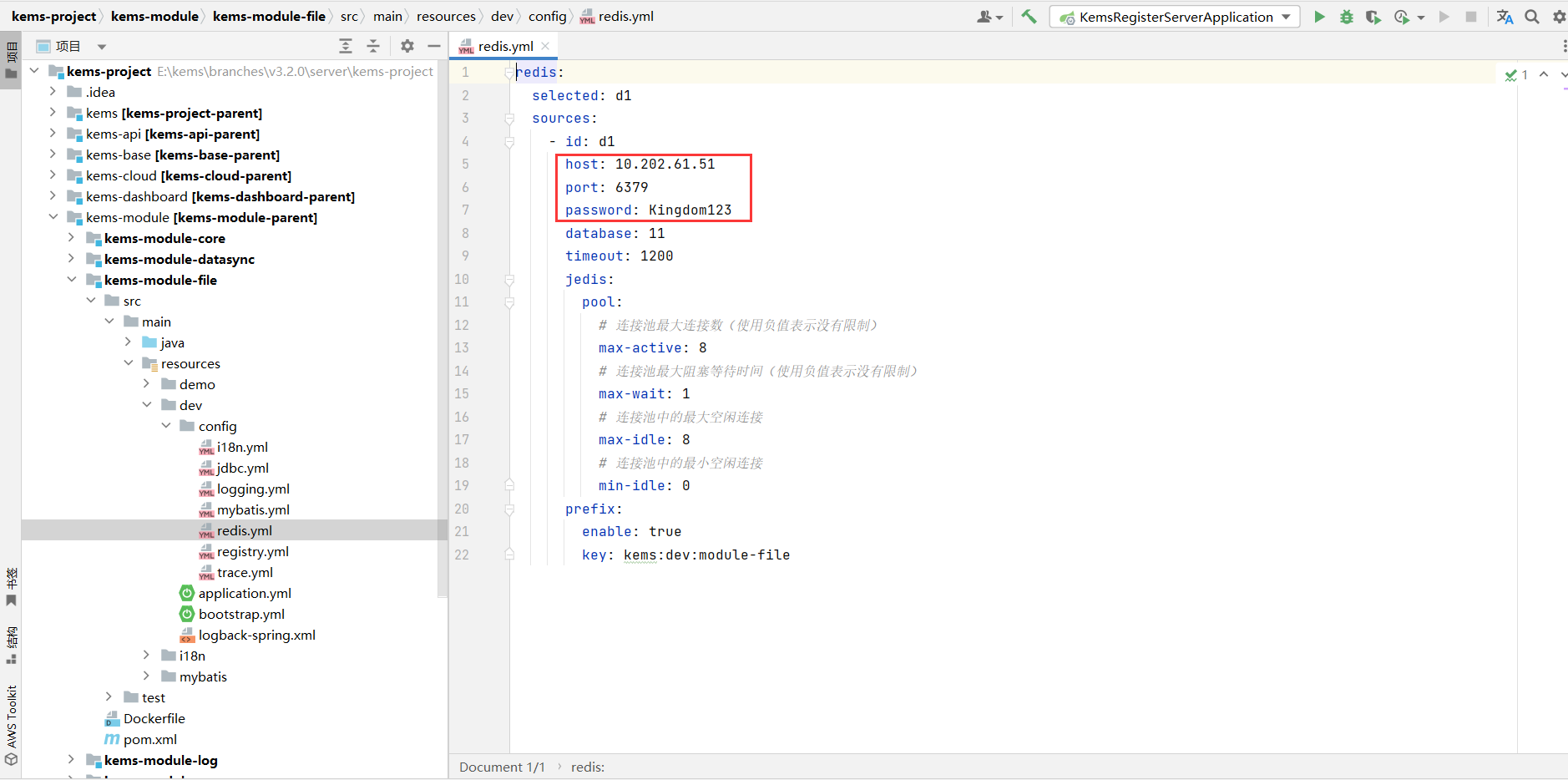Hide the project panel with minus icon

(x=433, y=46)
